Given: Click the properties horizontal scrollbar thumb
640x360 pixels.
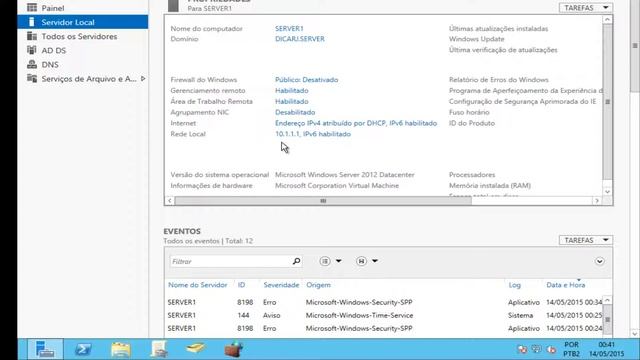Looking at the screenshot, I should (x=323, y=201).
